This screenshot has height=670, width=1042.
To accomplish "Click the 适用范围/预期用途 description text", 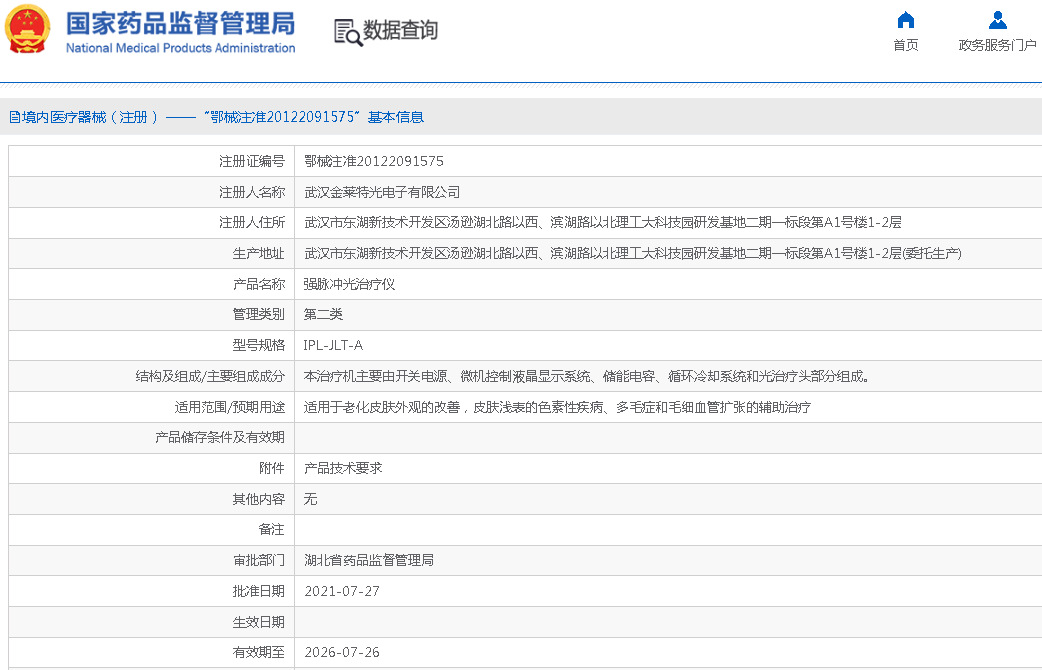I will [557, 407].
